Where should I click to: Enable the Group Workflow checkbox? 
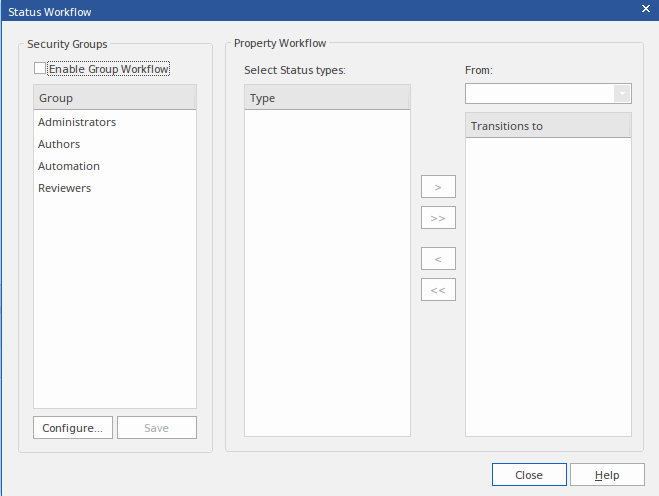tap(40, 69)
